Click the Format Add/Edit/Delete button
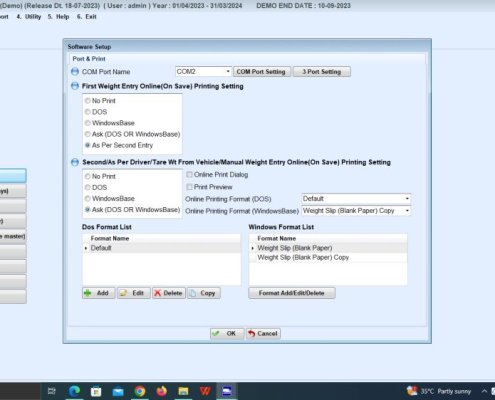Screen dimensions: 495x400 coord(292,293)
